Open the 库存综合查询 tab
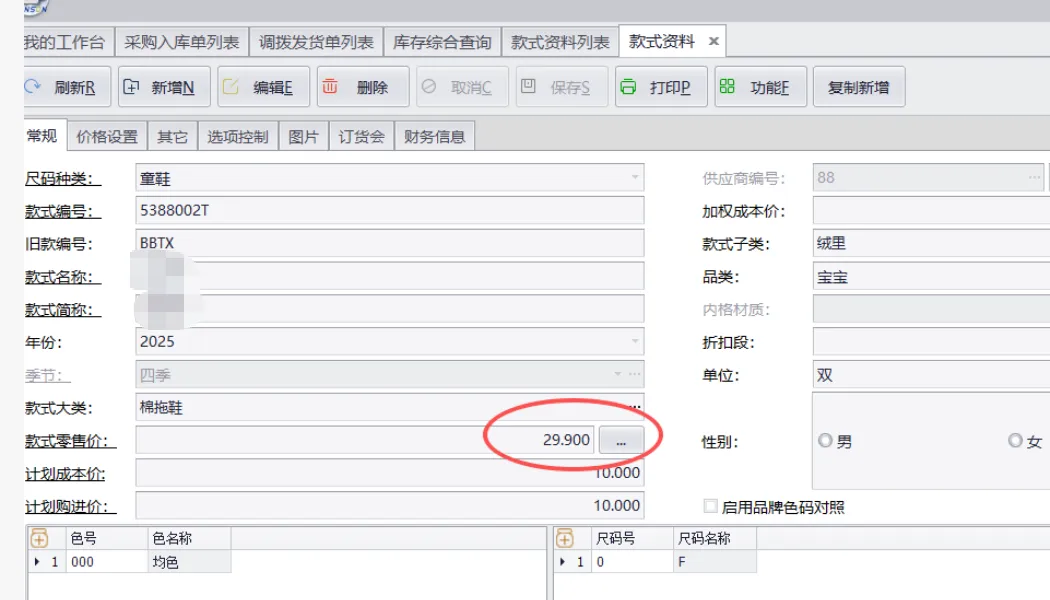The image size is (1050, 600). pos(442,42)
